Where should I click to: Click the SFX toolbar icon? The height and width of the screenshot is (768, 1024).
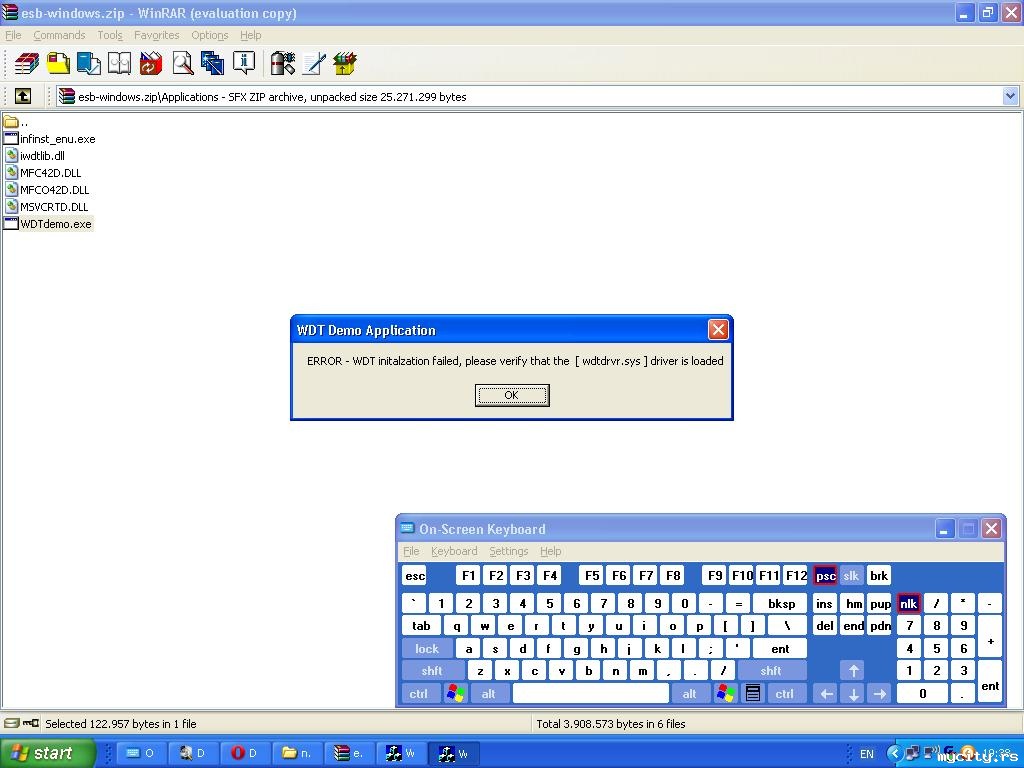[x=345, y=63]
